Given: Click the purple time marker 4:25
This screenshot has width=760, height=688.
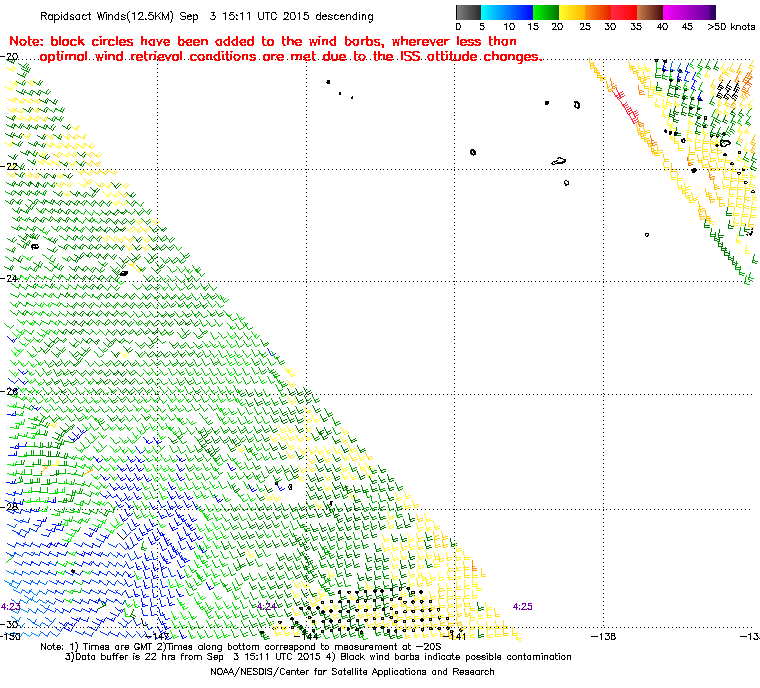Looking at the screenshot, I should coord(522,607).
